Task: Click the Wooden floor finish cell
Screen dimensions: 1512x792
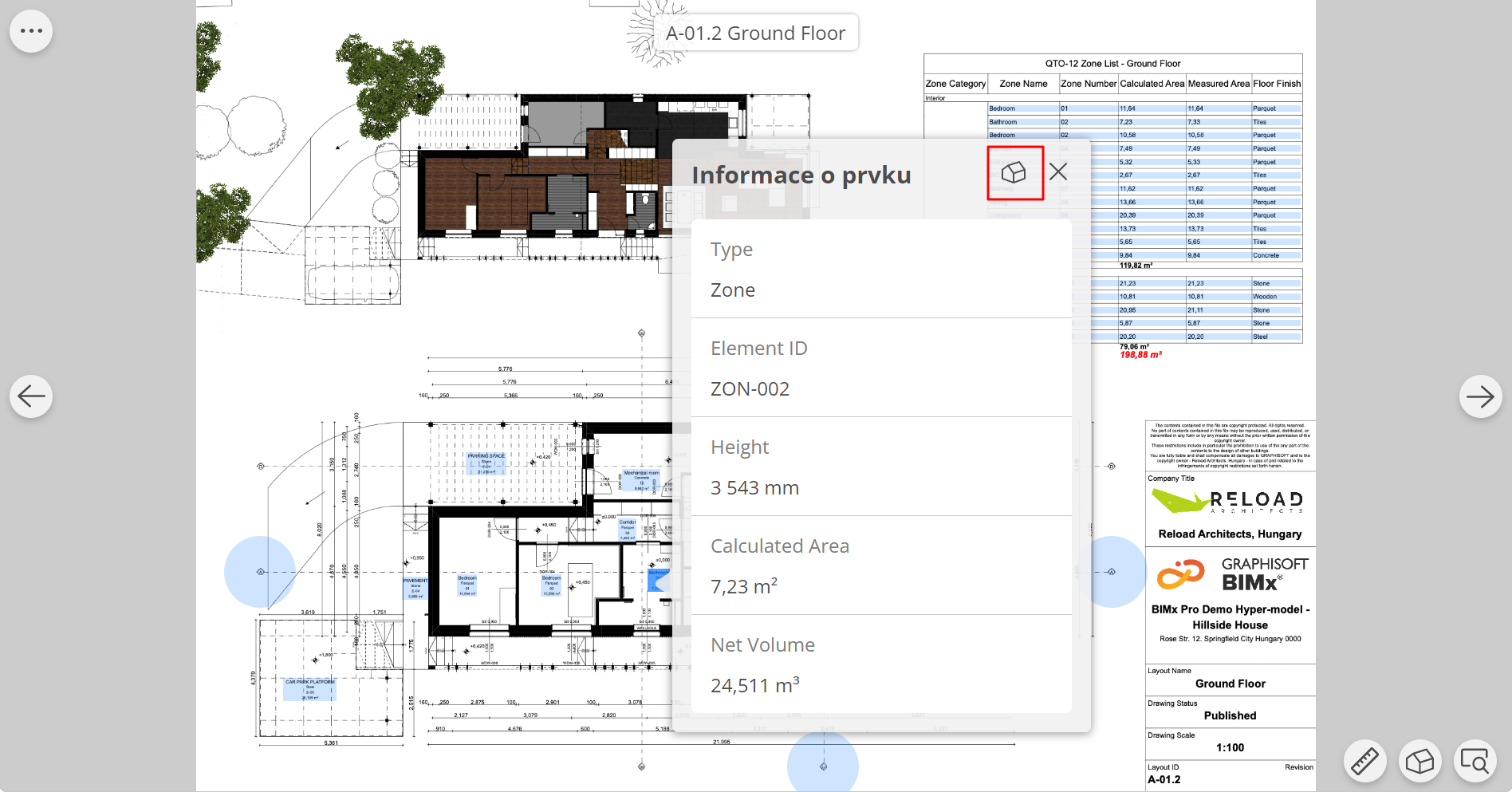Action: [1276, 297]
